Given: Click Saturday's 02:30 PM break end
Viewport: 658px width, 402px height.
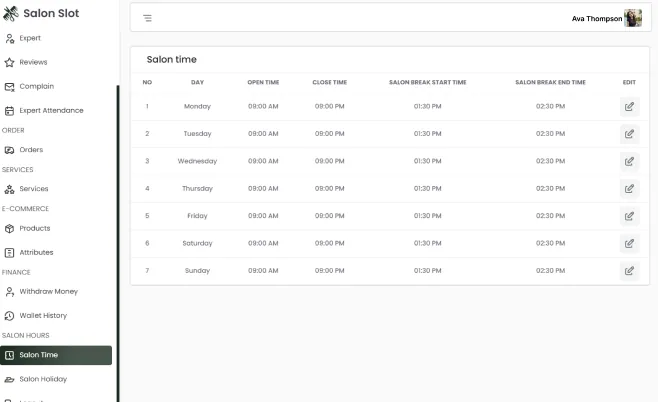Looking at the screenshot, I should [x=550, y=243].
